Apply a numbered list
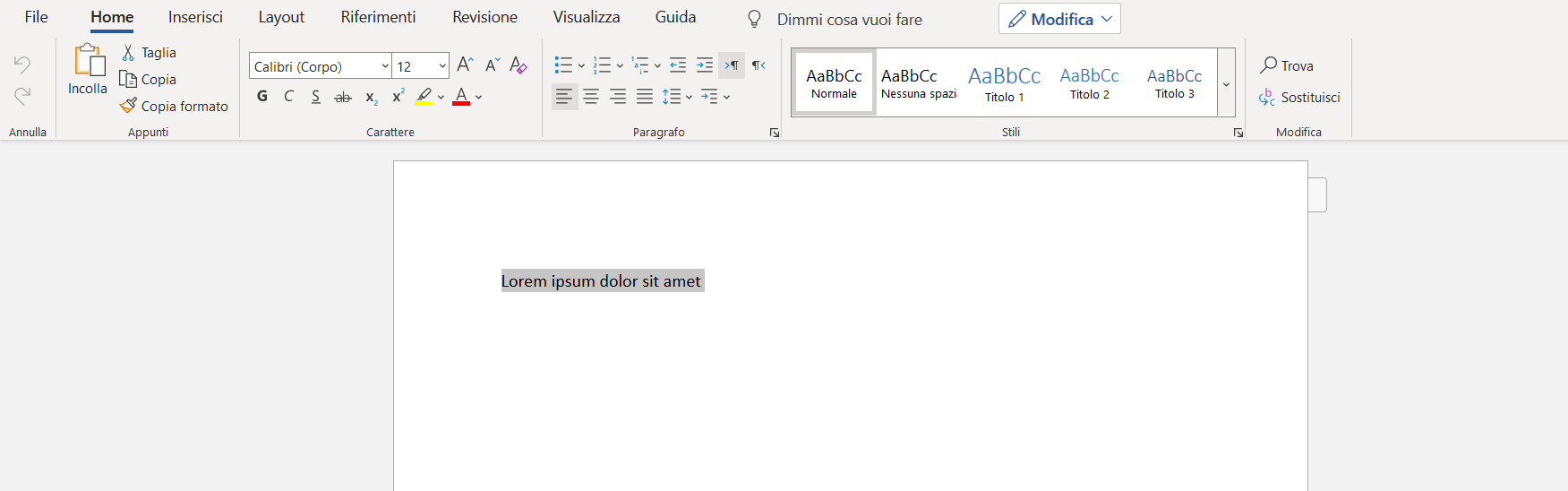Screen dimensions: 1568x491 point(602,65)
